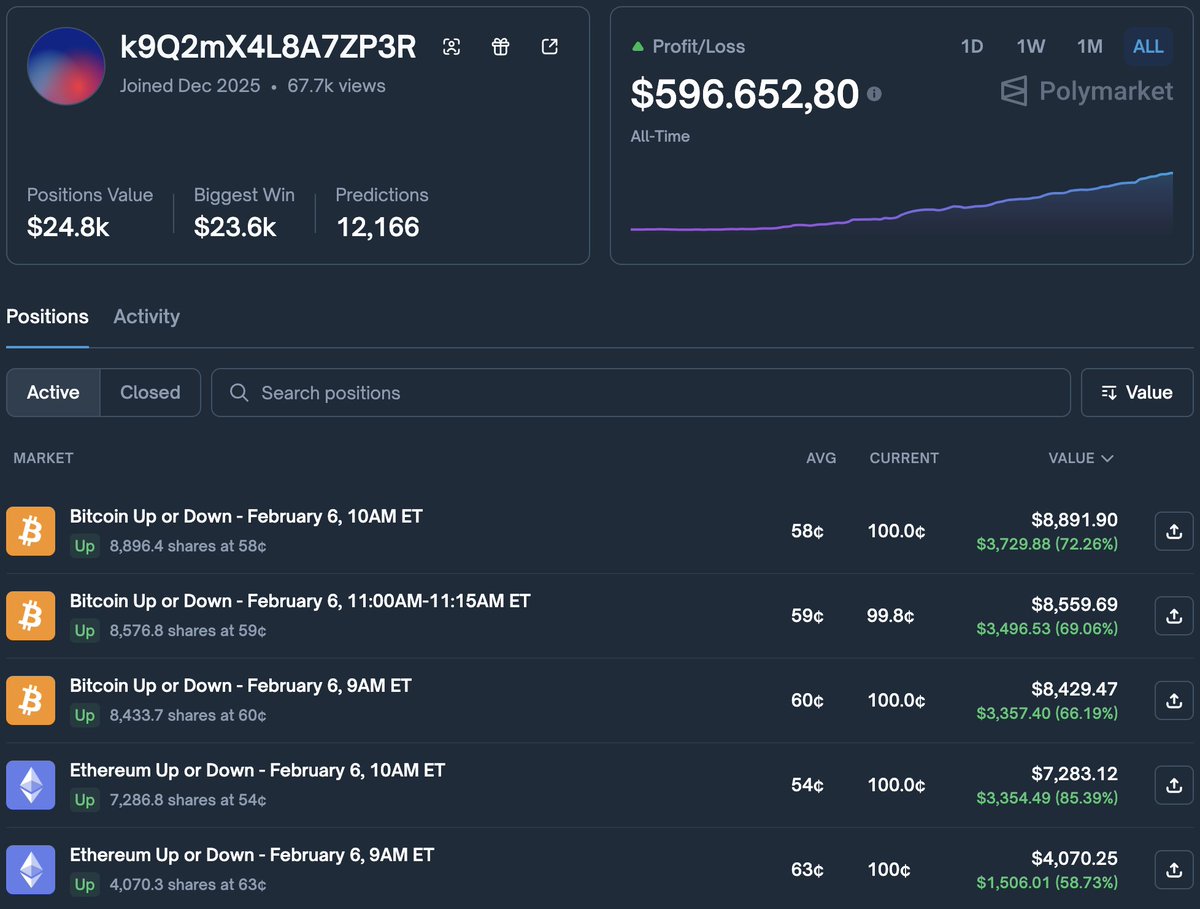The image size is (1200, 909).
Task: Click Bitcoin logo of the 9AM ET market
Action: 31,701
